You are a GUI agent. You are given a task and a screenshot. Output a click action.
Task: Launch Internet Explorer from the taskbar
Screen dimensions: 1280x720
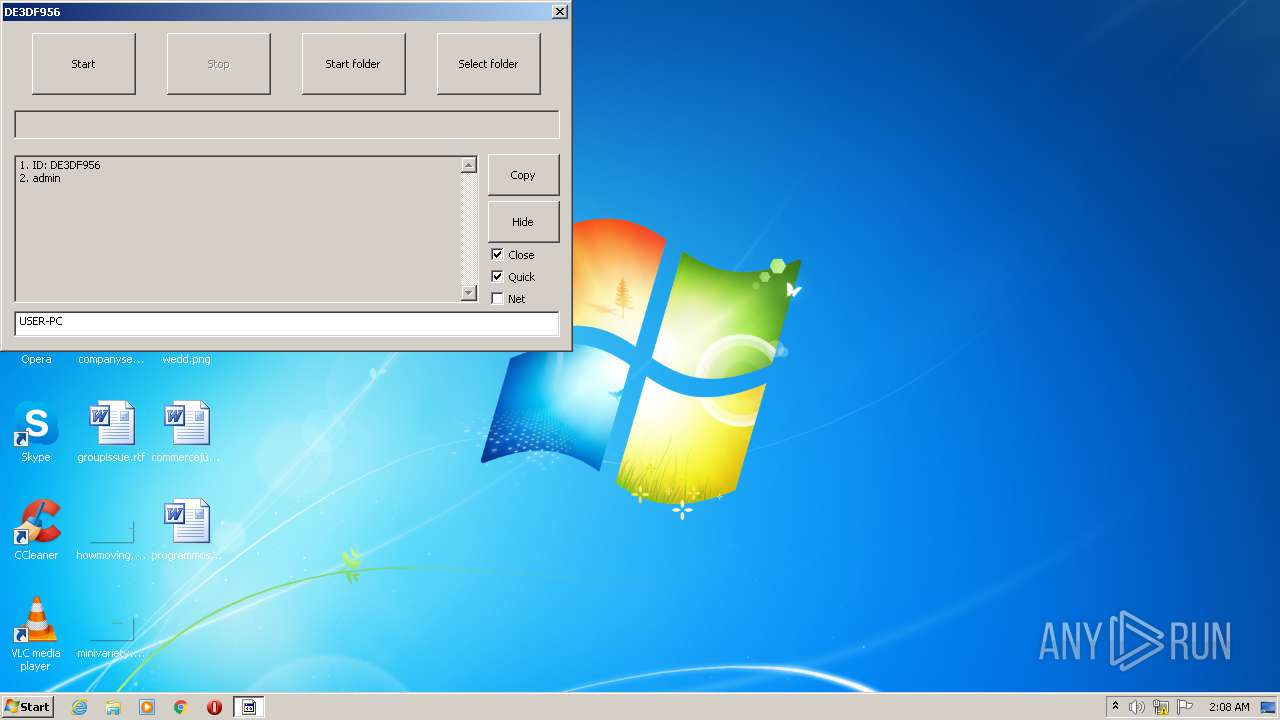79,707
